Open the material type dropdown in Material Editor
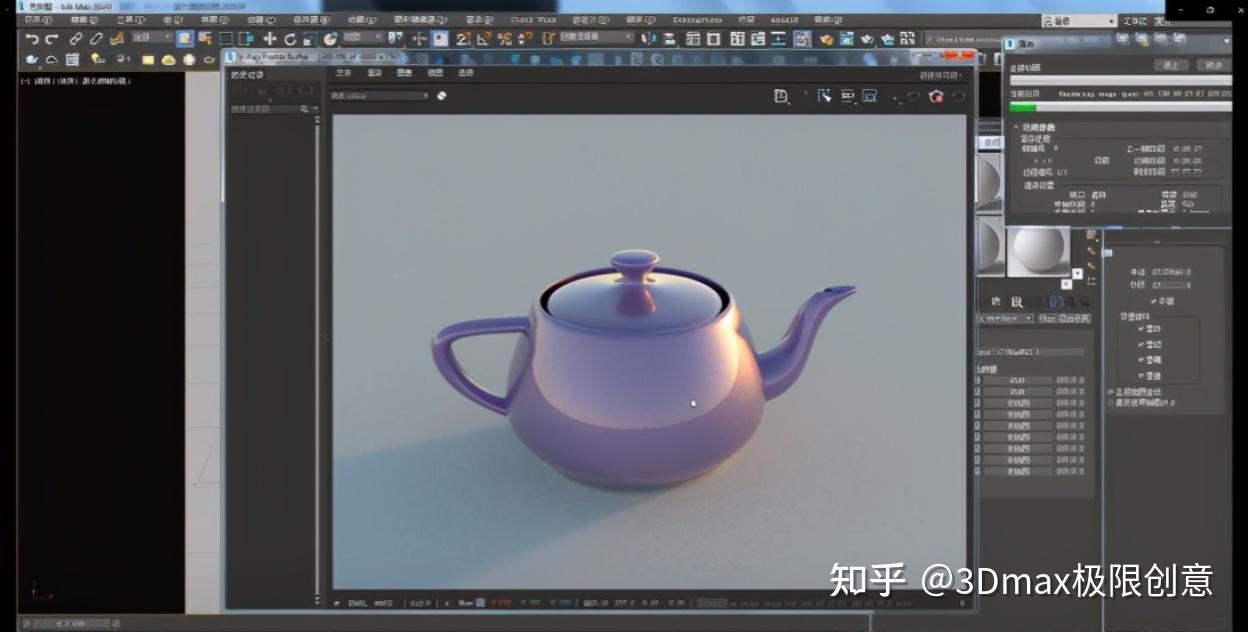This screenshot has width=1248, height=632. tap(1006, 318)
